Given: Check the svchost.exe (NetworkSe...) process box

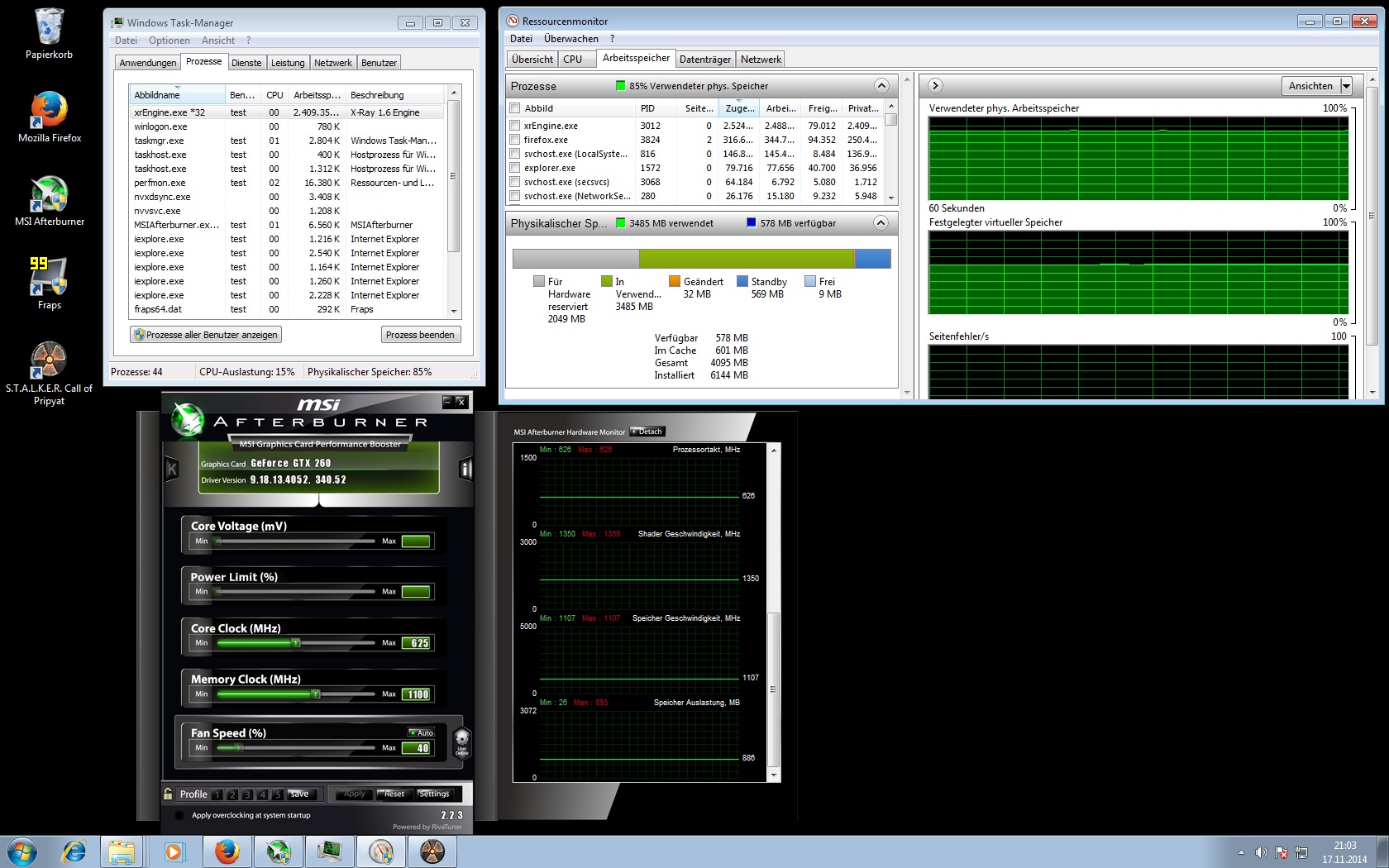Looking at the screenshot, I should click(x=515, y=196).
